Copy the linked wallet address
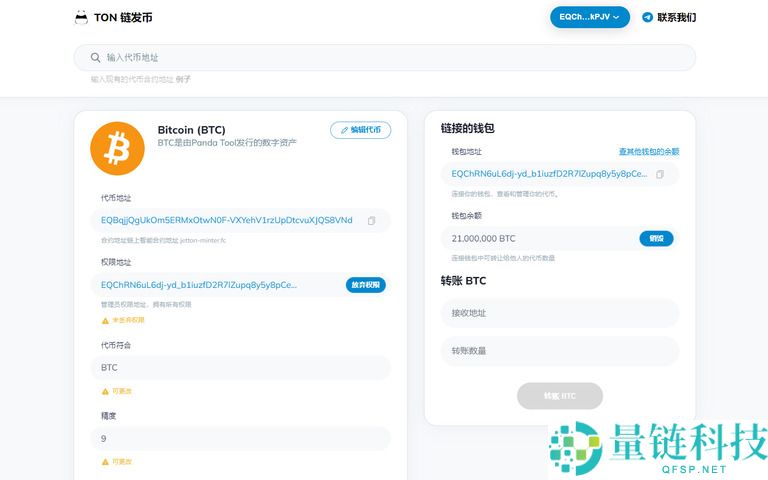The height and width of the screenshot is (480, 768). (660, 174)
